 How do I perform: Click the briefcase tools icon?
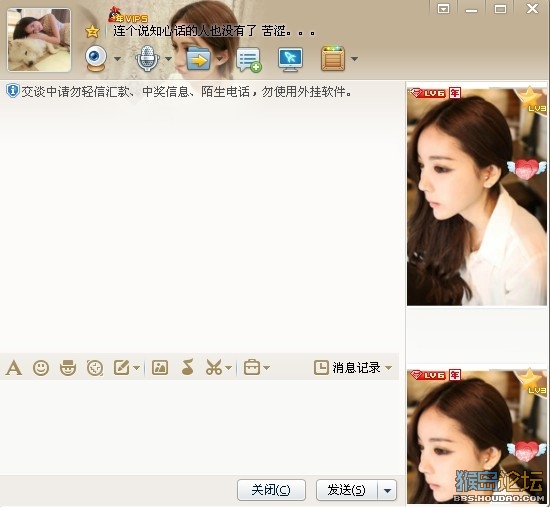pyautogui.click(x=252, y=368)
